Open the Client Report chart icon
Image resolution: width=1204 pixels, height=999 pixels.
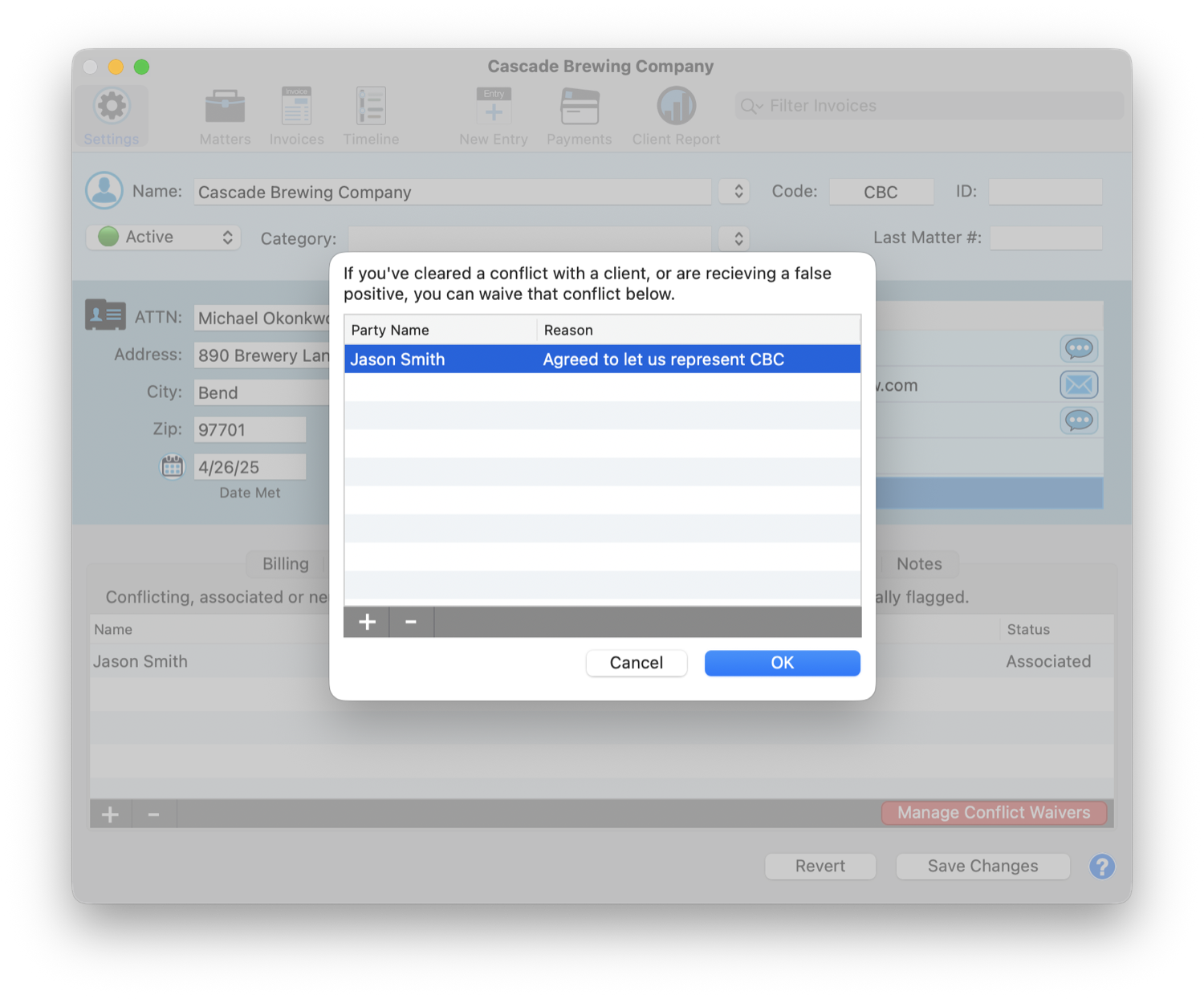tap(676, 107)
